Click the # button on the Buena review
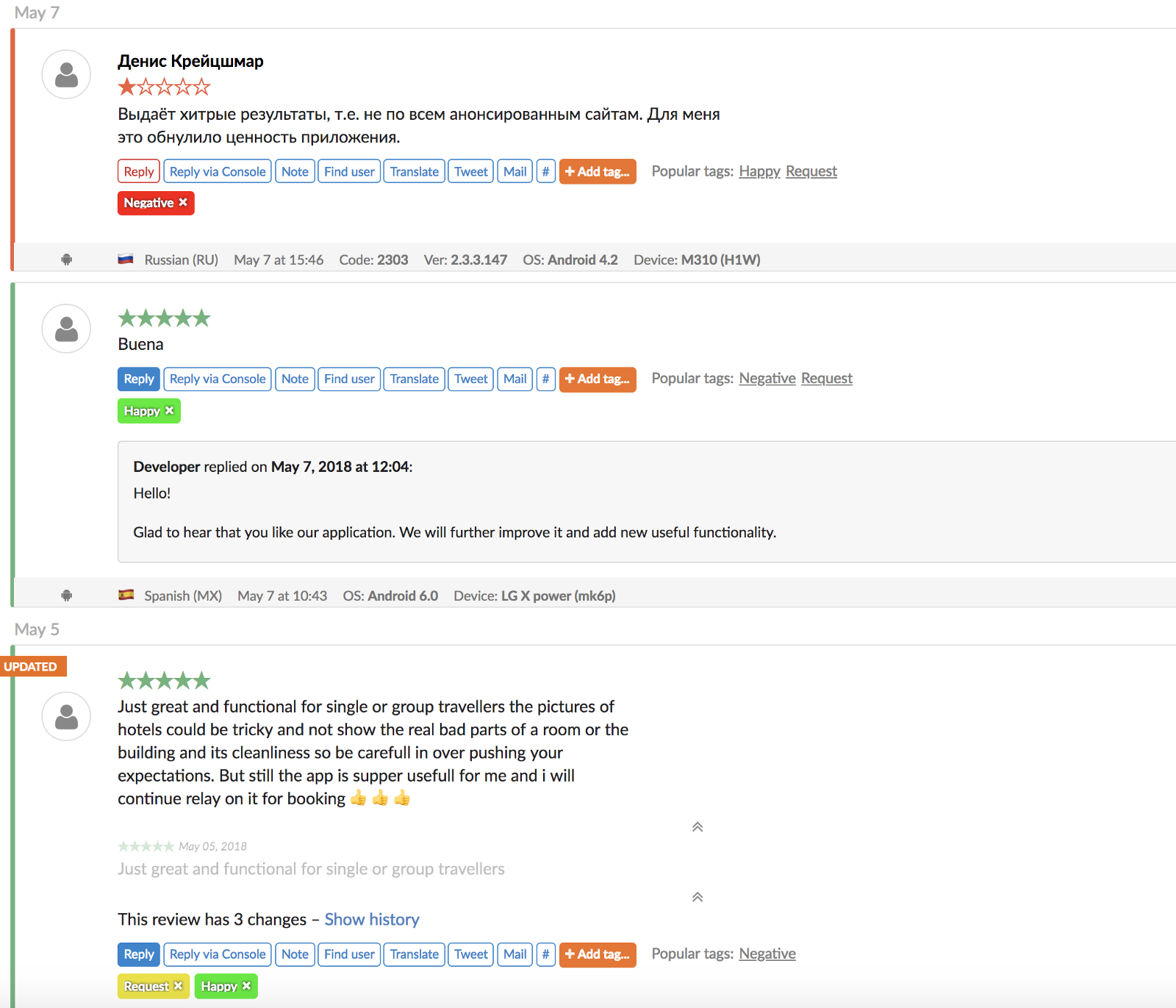Image resolution: width=1176 pixels, height=1008 pixels. [545, 379]
